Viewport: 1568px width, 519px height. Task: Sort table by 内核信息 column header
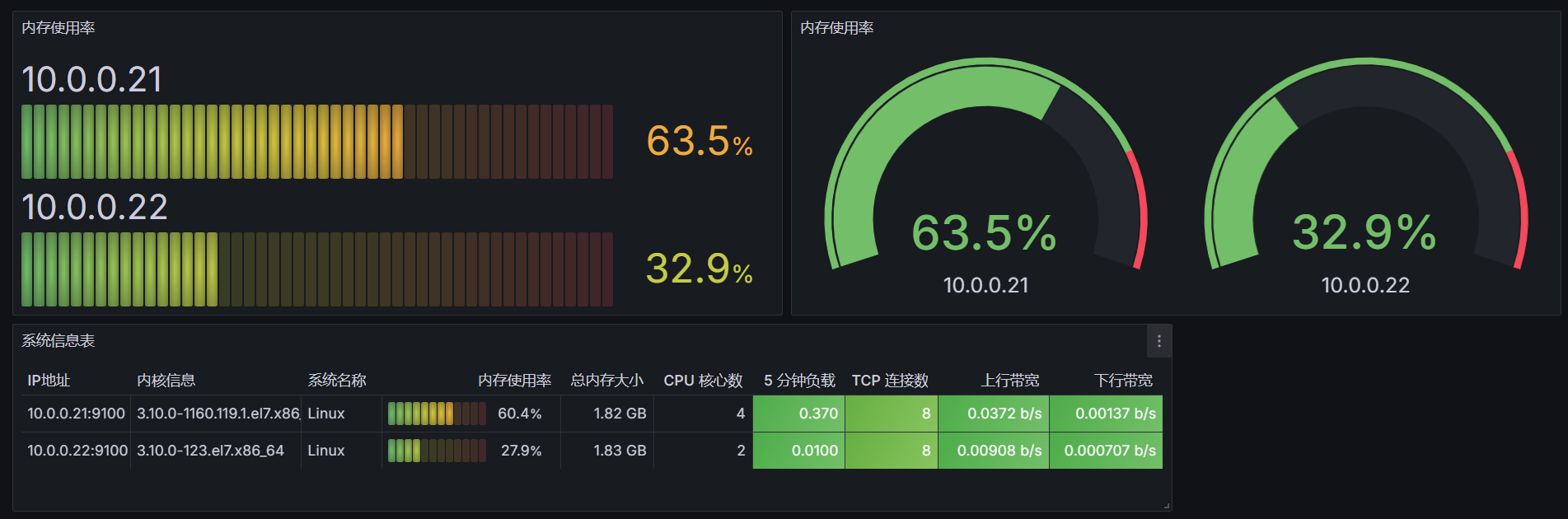coord(166,381)
